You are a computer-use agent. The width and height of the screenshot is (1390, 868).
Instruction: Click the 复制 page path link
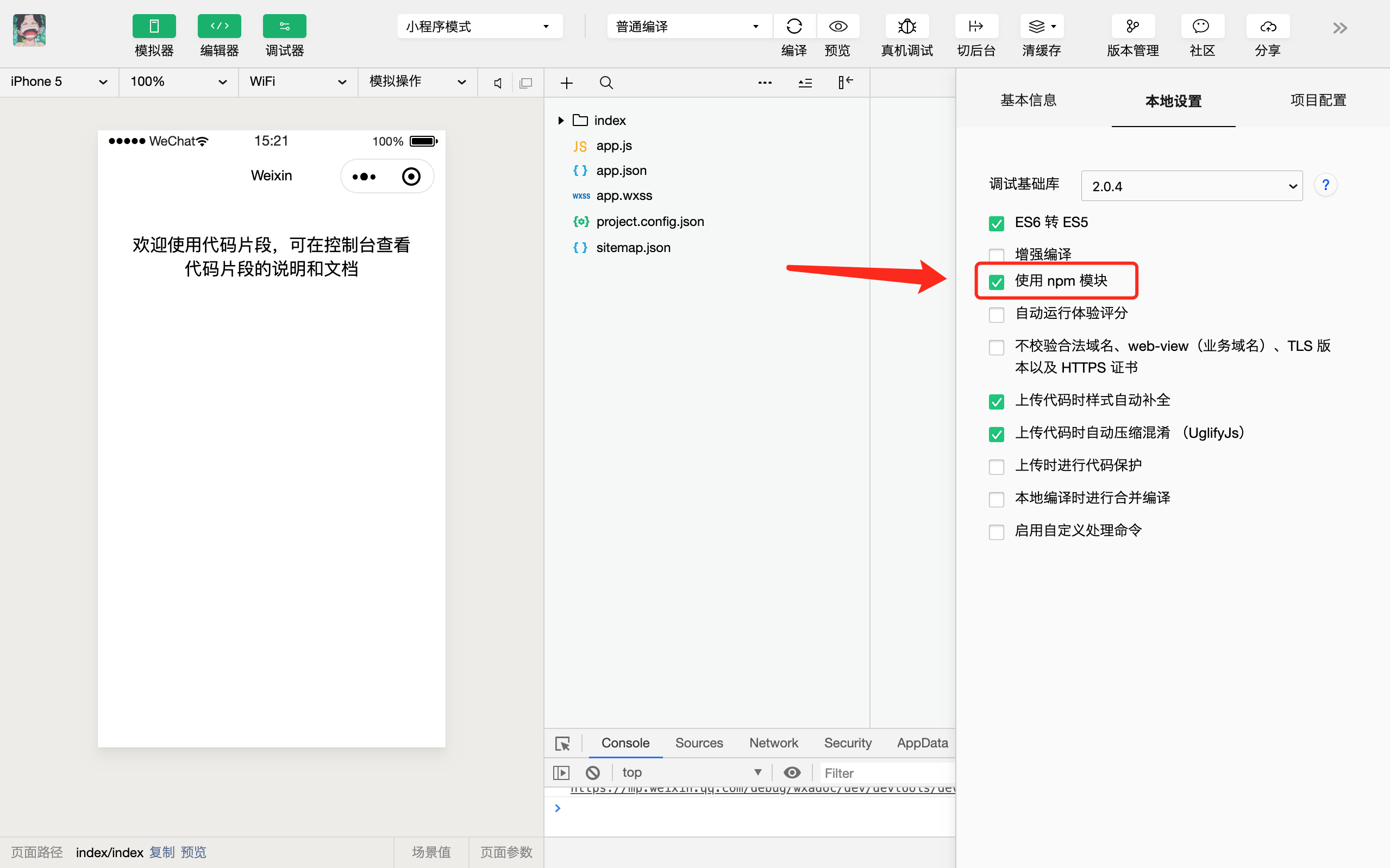161,852
